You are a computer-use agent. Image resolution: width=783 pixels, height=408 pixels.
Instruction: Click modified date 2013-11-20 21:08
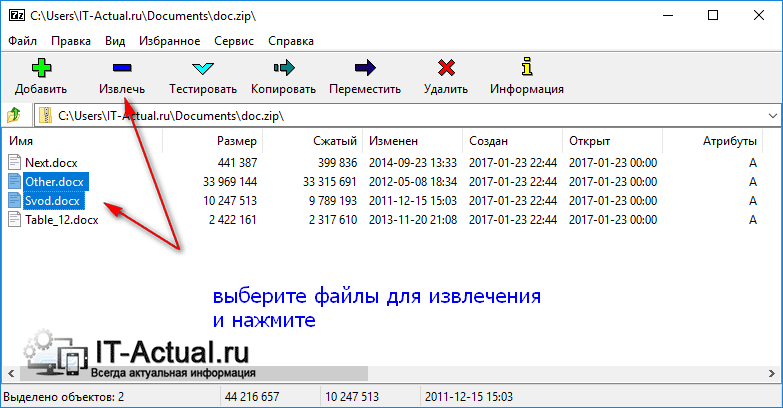tap(413, 220)
